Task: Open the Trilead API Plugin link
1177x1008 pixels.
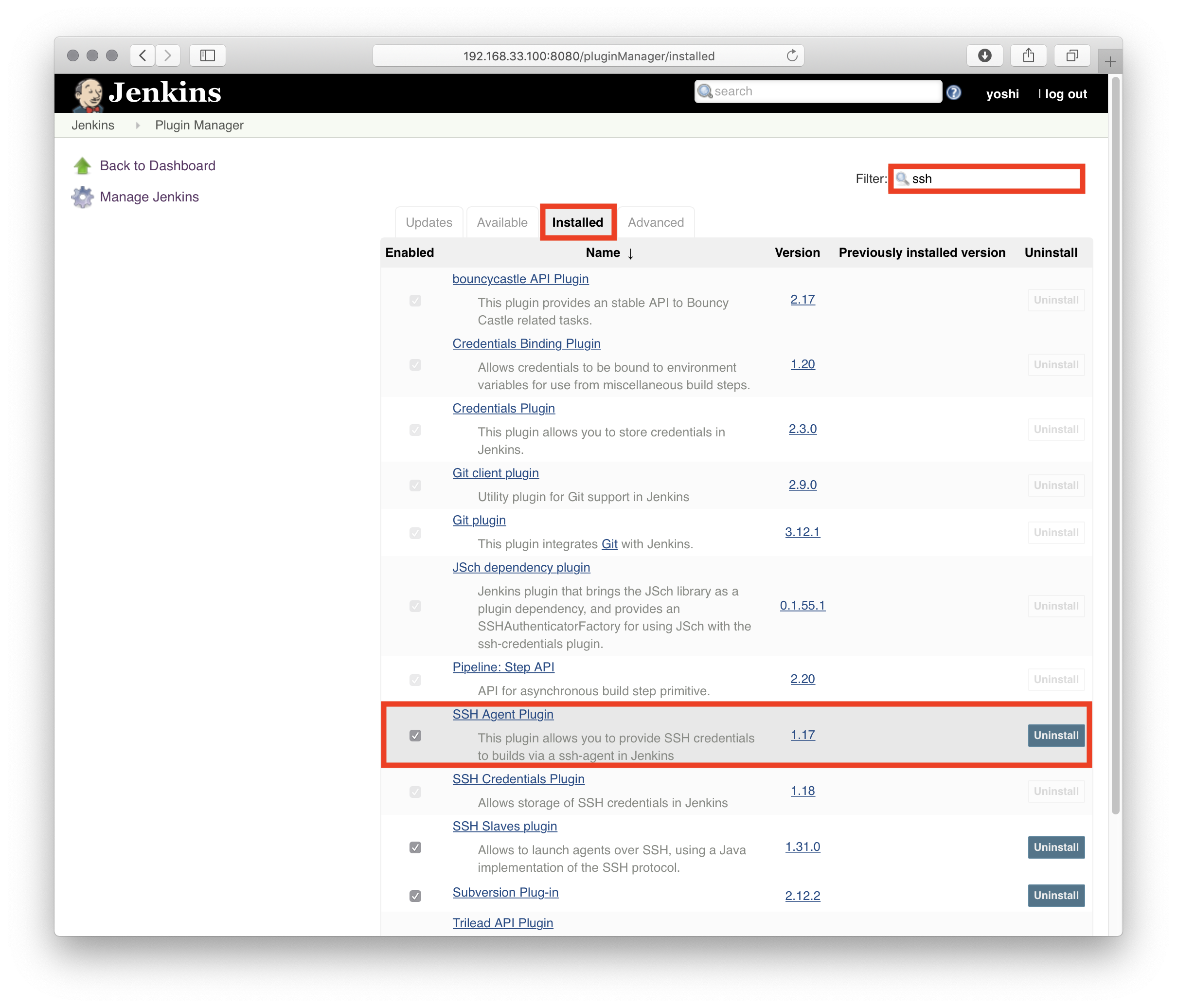Action: pos(503,923)
